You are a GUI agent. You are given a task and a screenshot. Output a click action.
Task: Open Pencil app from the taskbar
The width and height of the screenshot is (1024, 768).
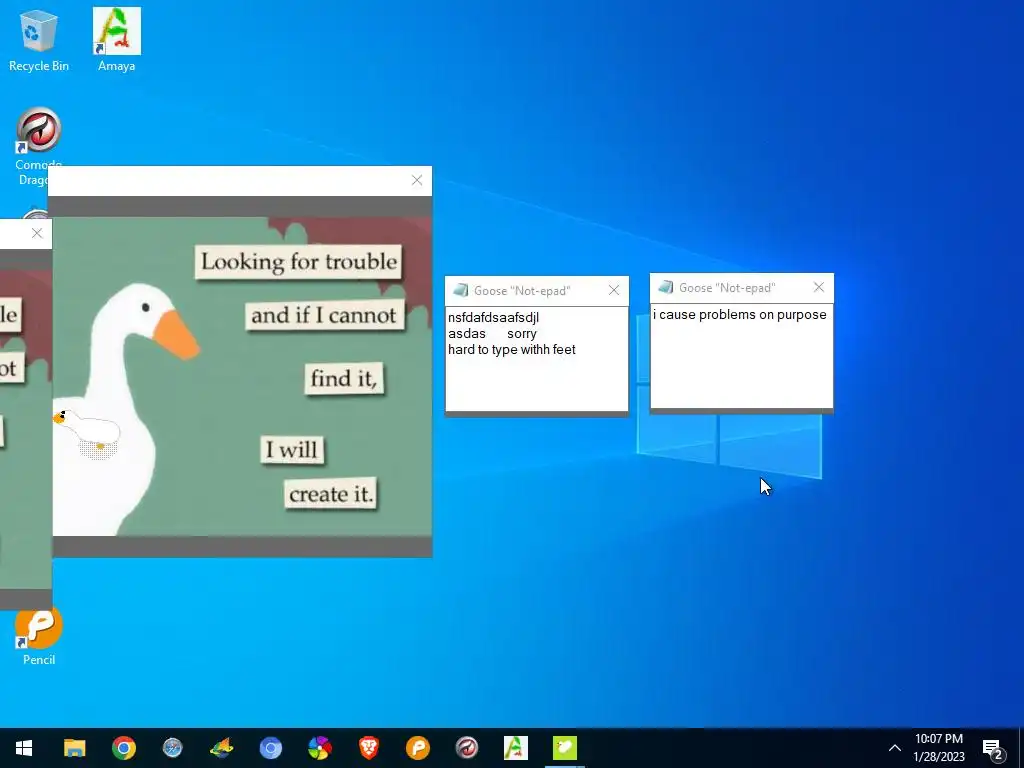(x=417, y=748)
